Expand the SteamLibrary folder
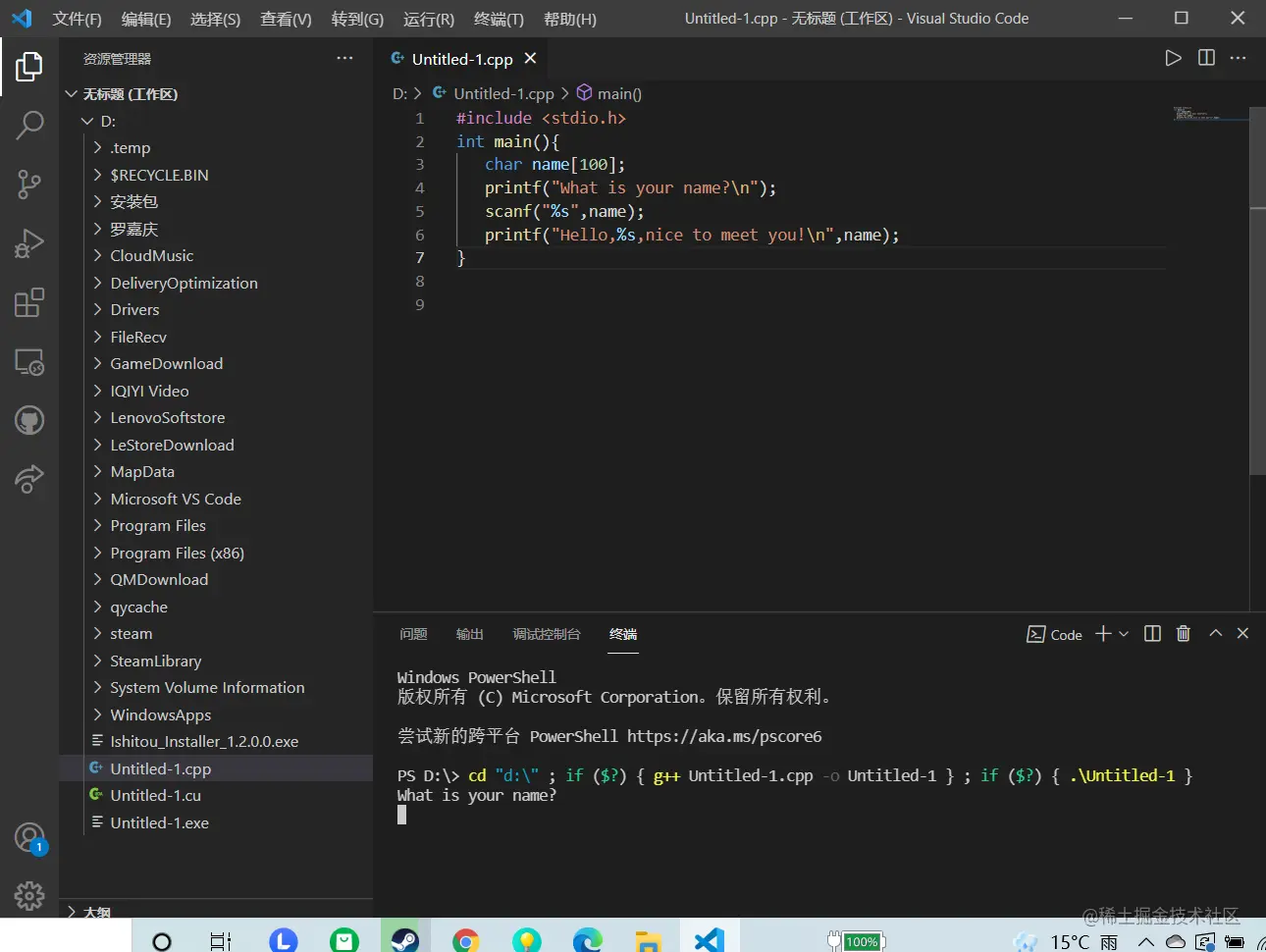Viewport: 1266px width, 952px height. [x=155, y=661]
